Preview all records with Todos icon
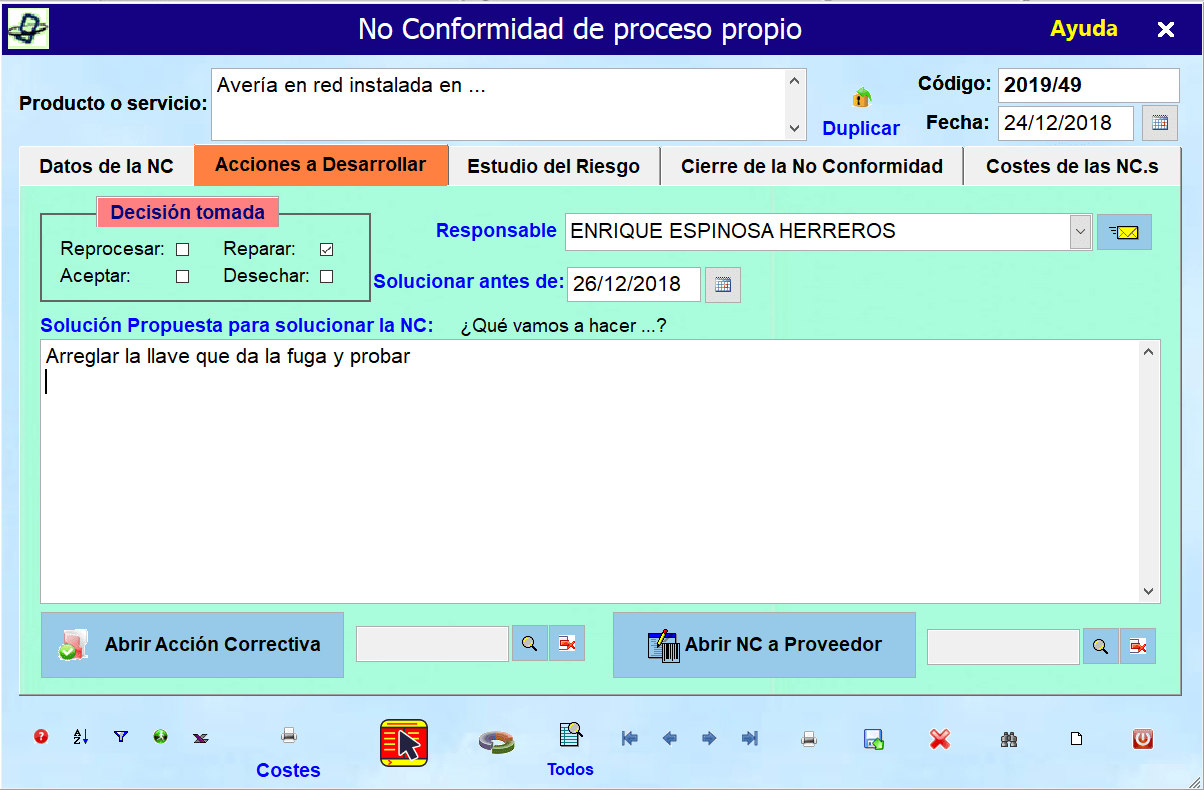 [570, 736]
